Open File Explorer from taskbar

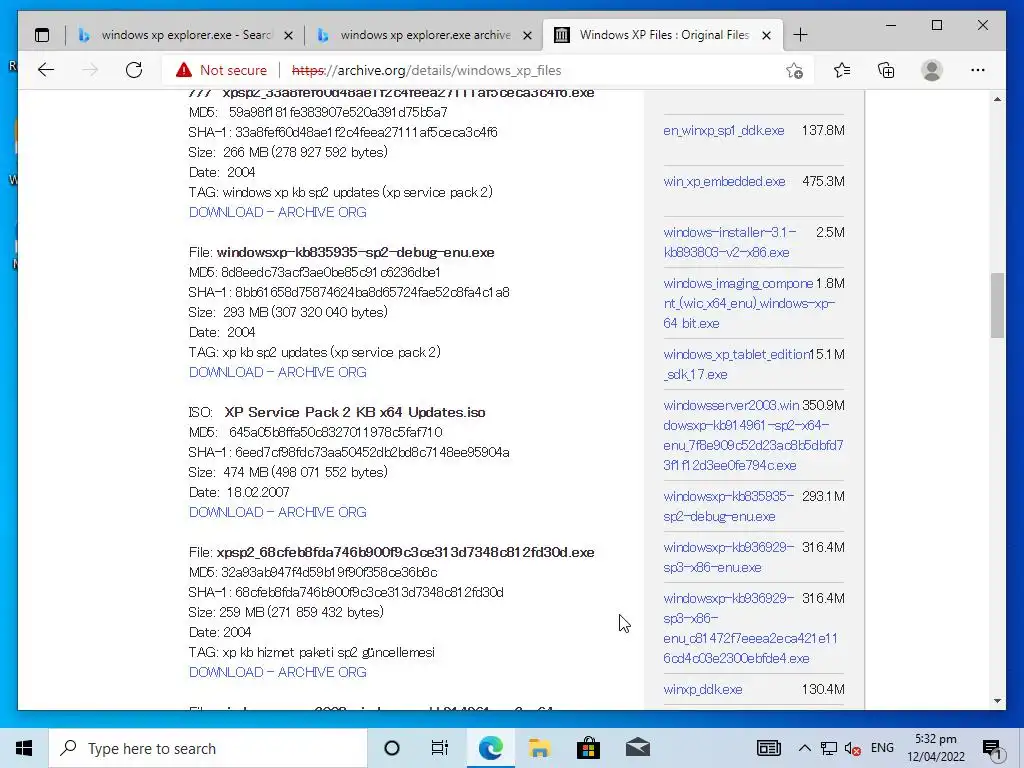[539, 748]
